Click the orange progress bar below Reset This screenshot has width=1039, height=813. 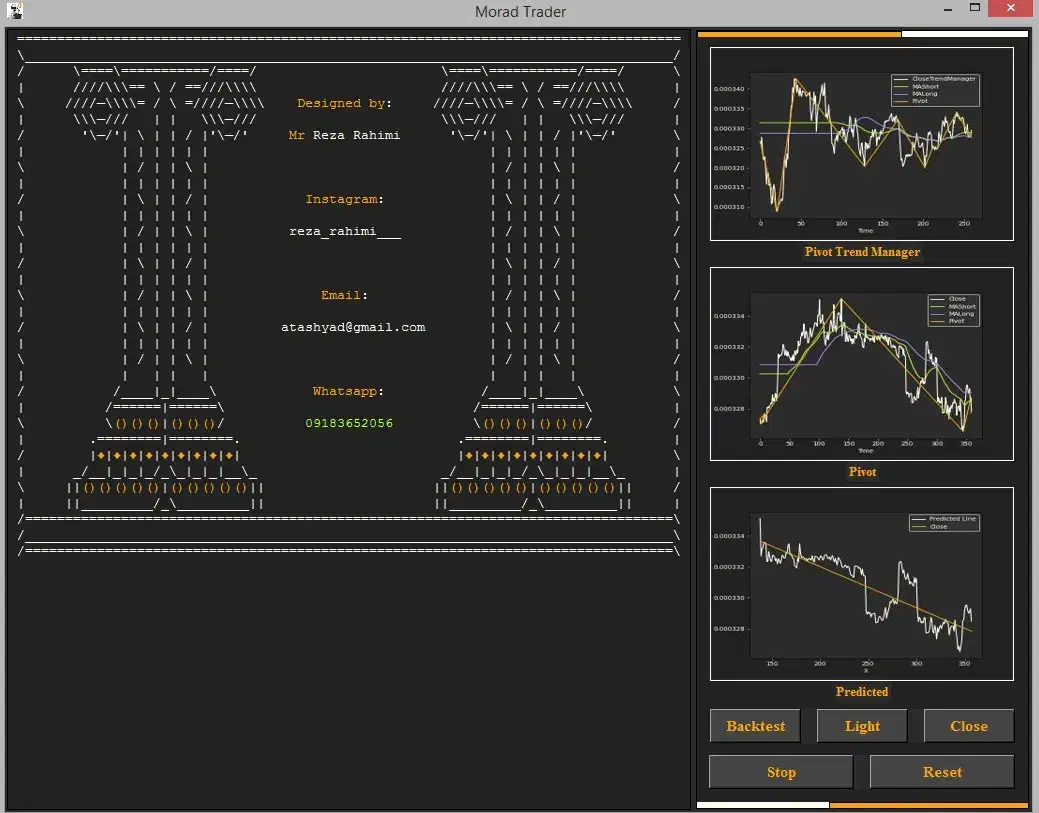(x=928, y=805)
